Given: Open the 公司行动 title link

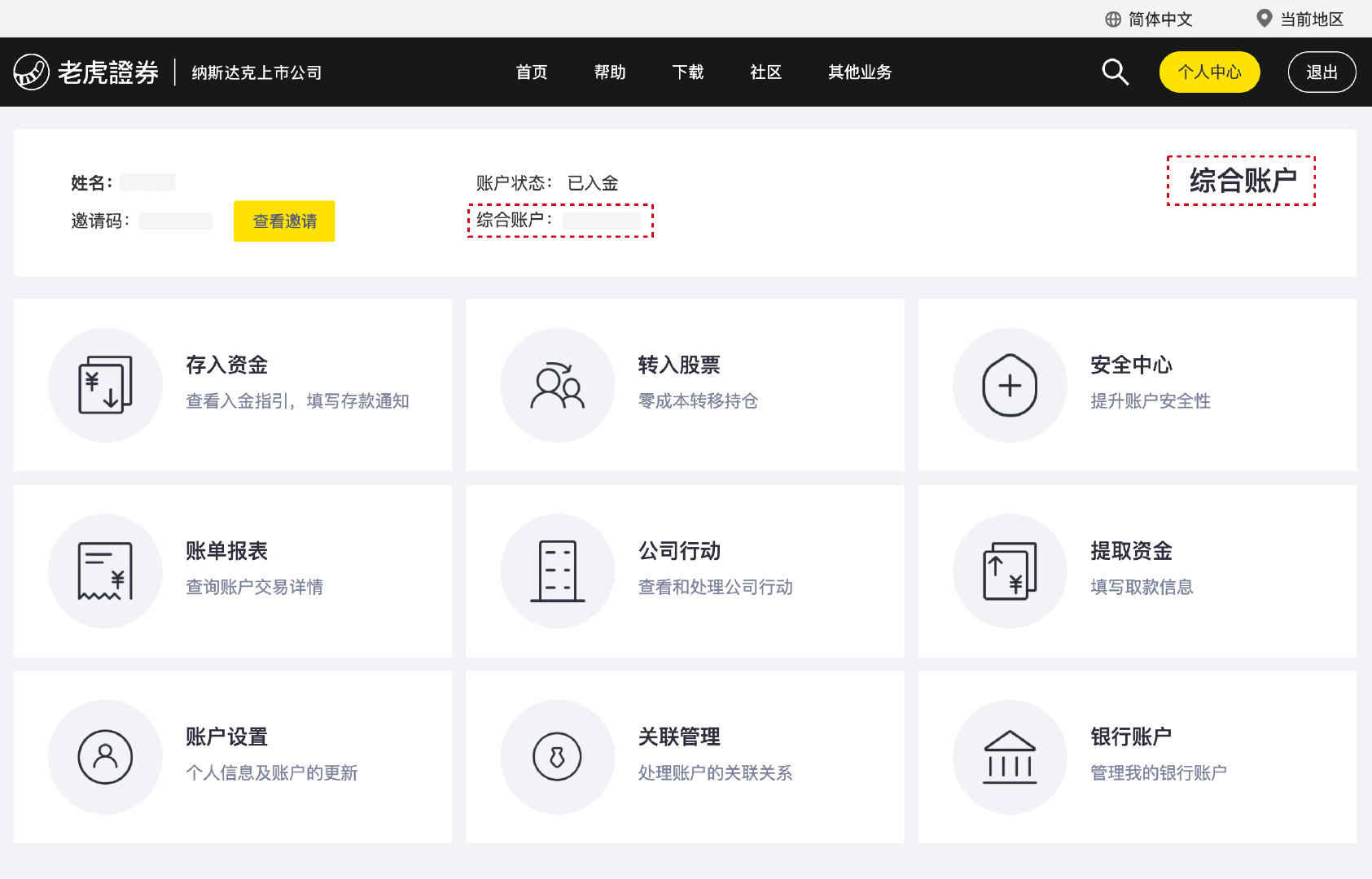Looking at the screenshot, I should (x=679, y=551).
